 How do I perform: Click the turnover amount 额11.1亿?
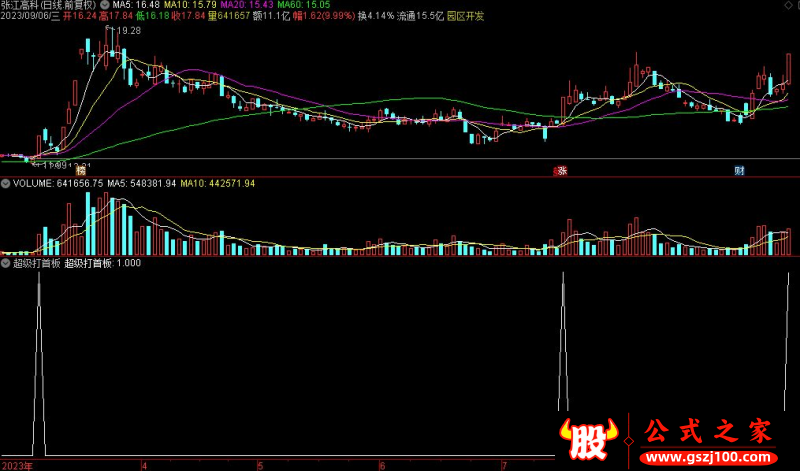pos(271,16)
